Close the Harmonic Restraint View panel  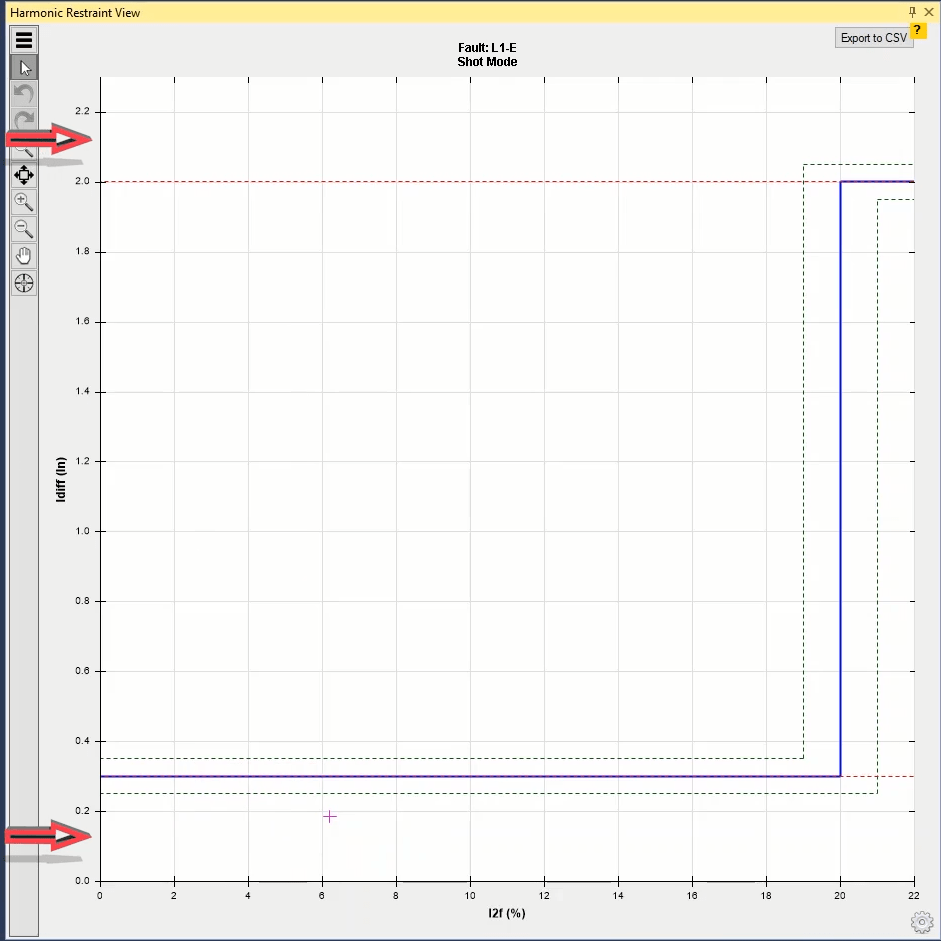coord(929,12)
